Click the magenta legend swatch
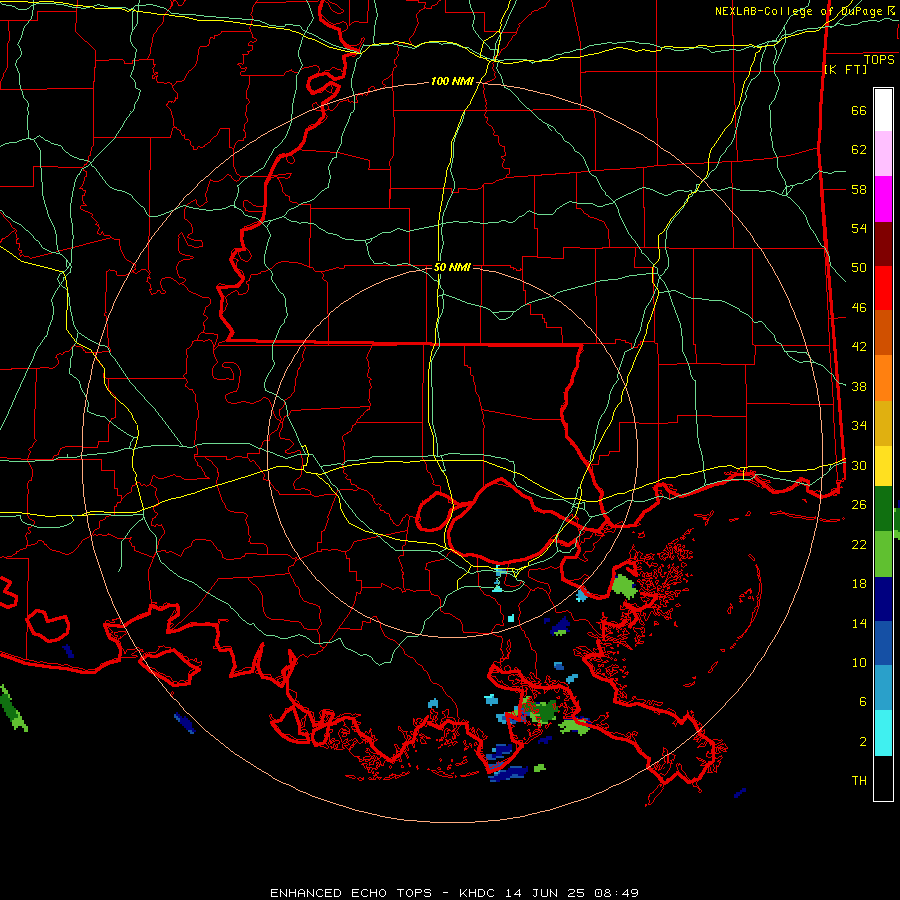Viewport: 900px width, 900px height. (x=883, y=199)
